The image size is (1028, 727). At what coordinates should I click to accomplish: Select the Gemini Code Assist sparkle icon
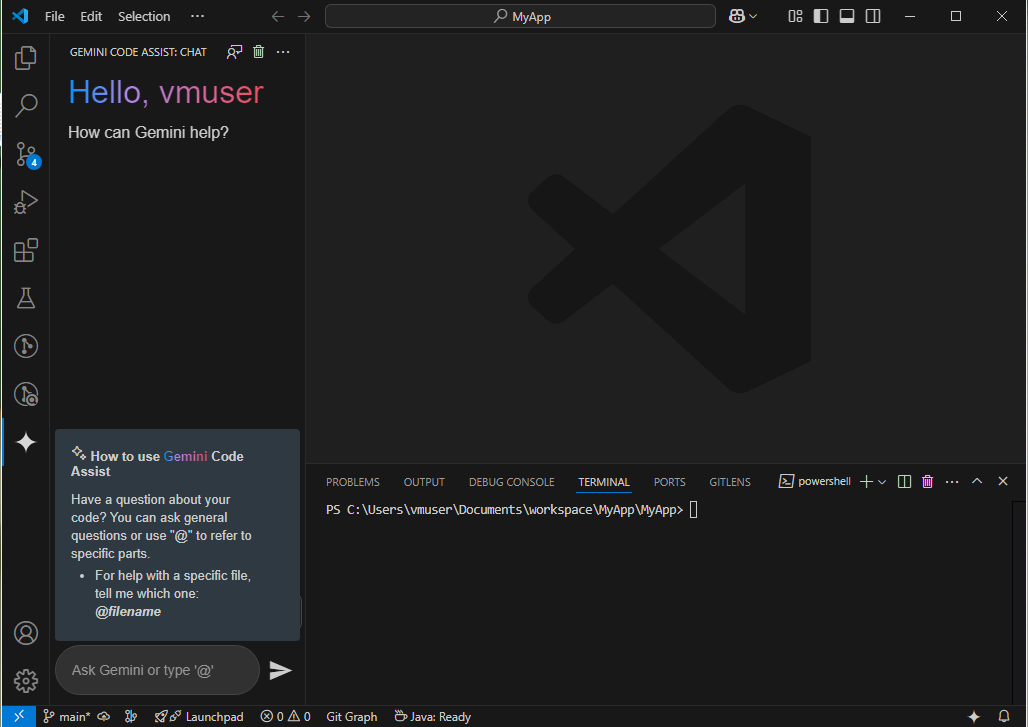[26, 442]
